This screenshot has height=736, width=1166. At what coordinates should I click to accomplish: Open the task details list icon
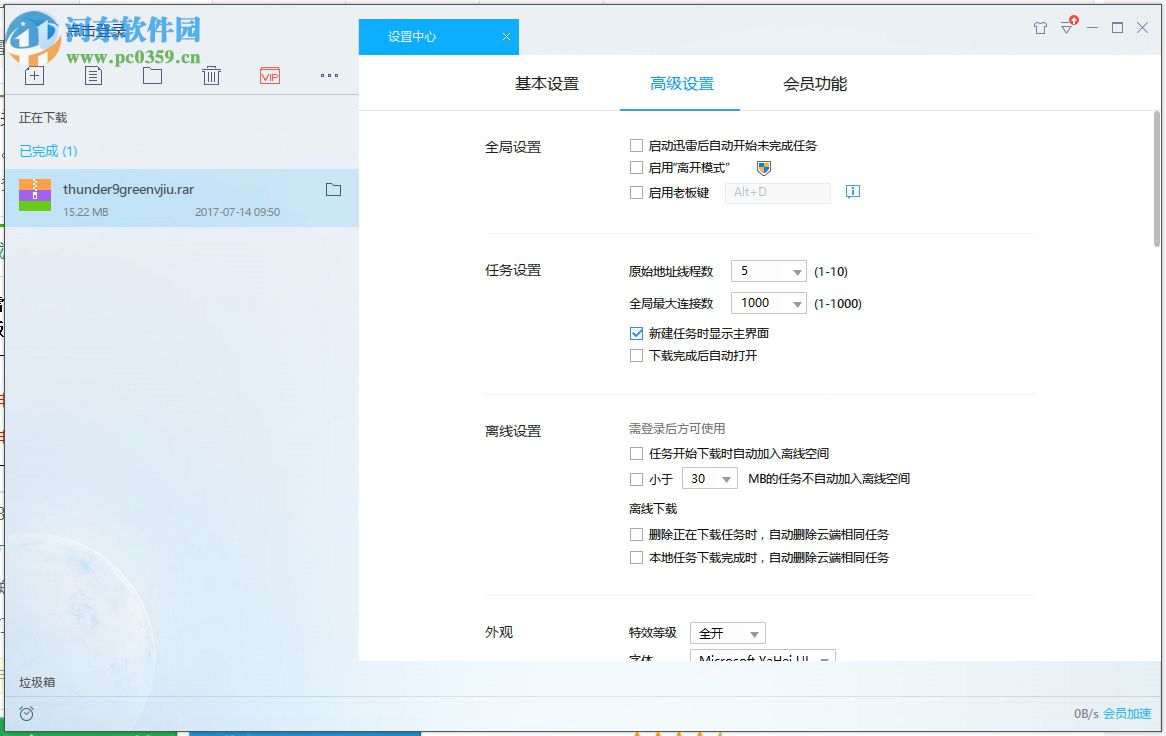pyautogui.click(x=93, y=75)
